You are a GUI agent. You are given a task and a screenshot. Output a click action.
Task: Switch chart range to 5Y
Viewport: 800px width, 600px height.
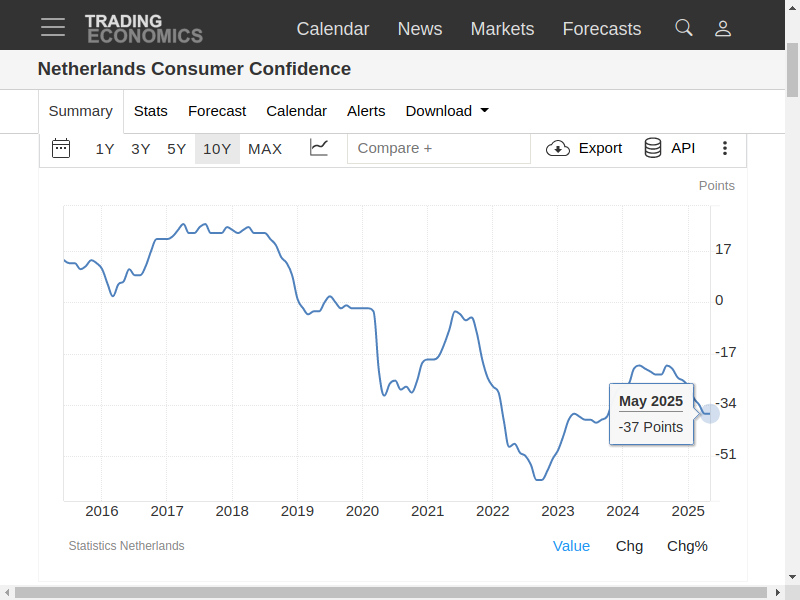click(x=177, y=149)
